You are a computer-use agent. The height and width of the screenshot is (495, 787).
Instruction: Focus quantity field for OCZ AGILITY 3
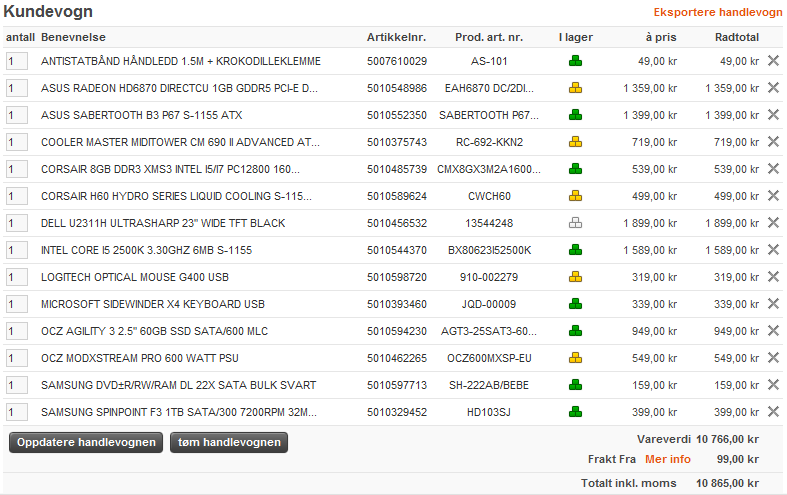(17, 331)
